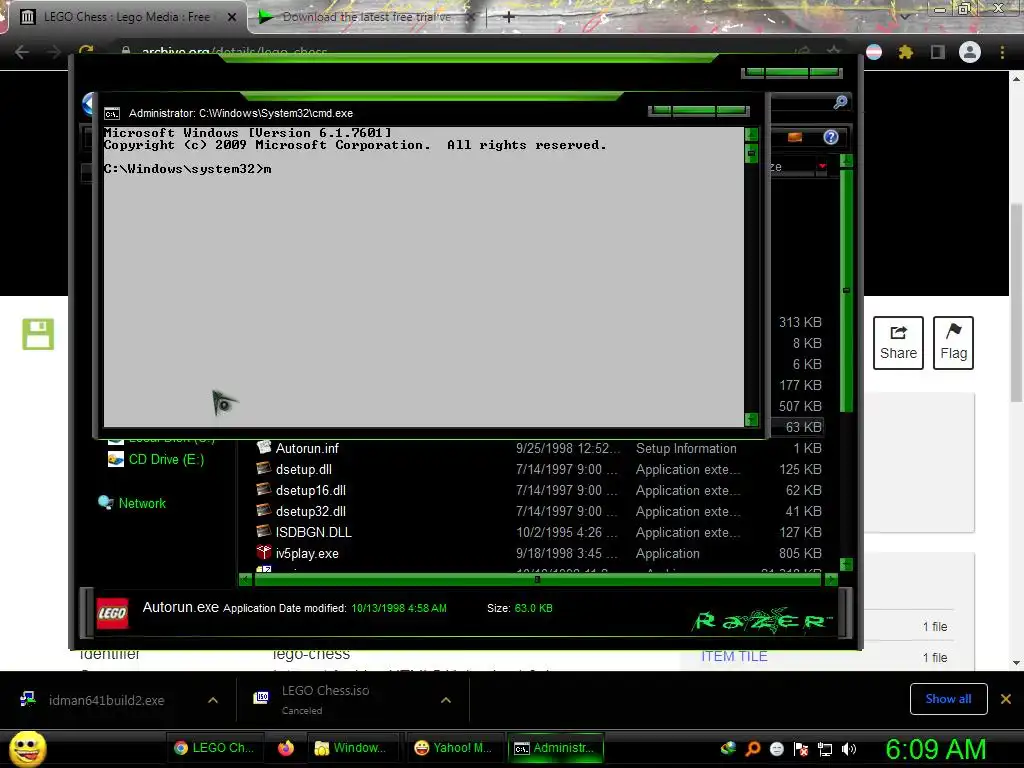
Task: Expand idman641build2.exe download options chevron
Action: [213, 700]
